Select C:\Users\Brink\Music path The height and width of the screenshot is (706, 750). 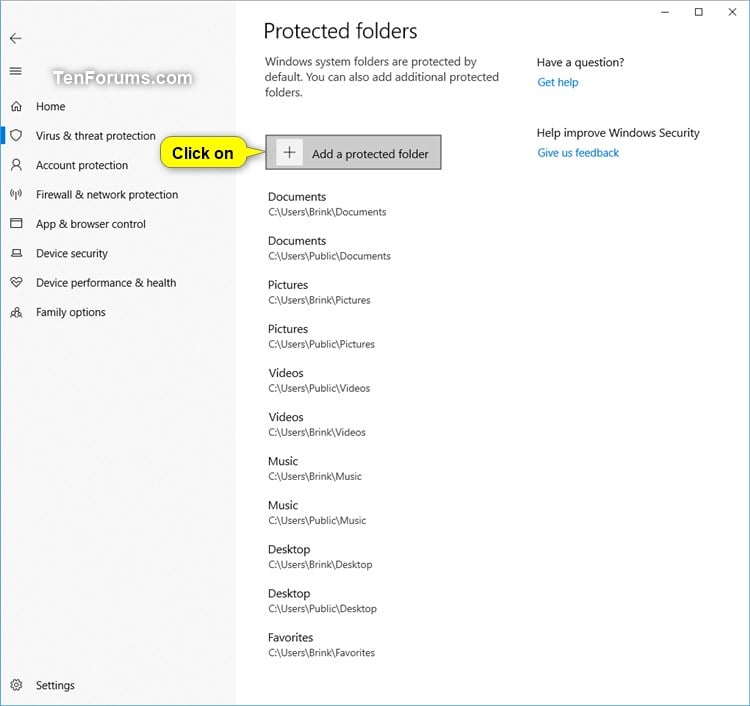(x=315, y=476)
